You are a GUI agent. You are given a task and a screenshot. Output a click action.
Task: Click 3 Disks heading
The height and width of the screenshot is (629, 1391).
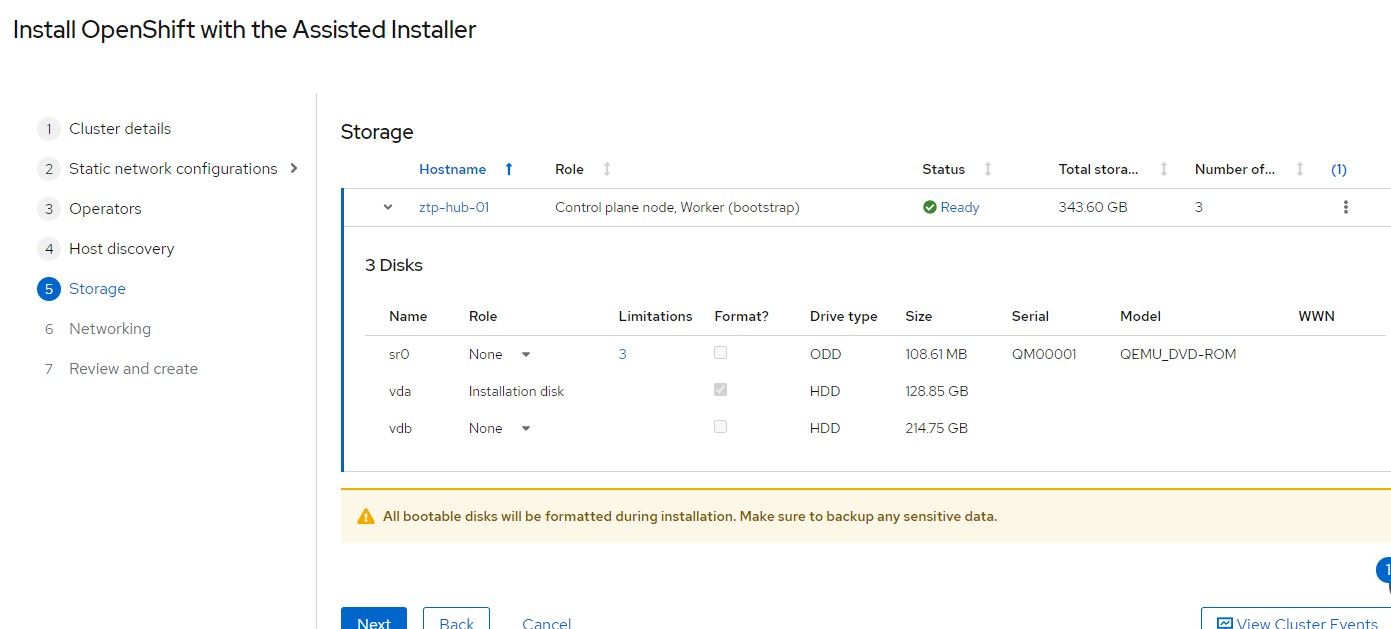394,266
